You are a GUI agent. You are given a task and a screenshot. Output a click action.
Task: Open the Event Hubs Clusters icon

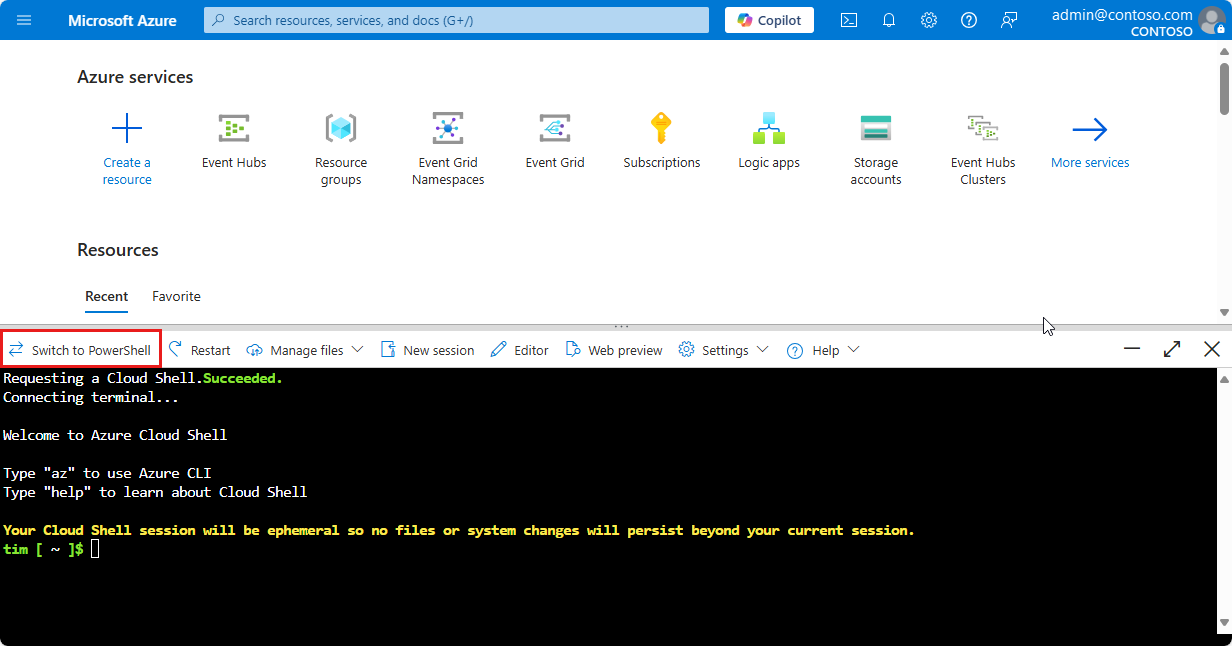pos(983,128)
